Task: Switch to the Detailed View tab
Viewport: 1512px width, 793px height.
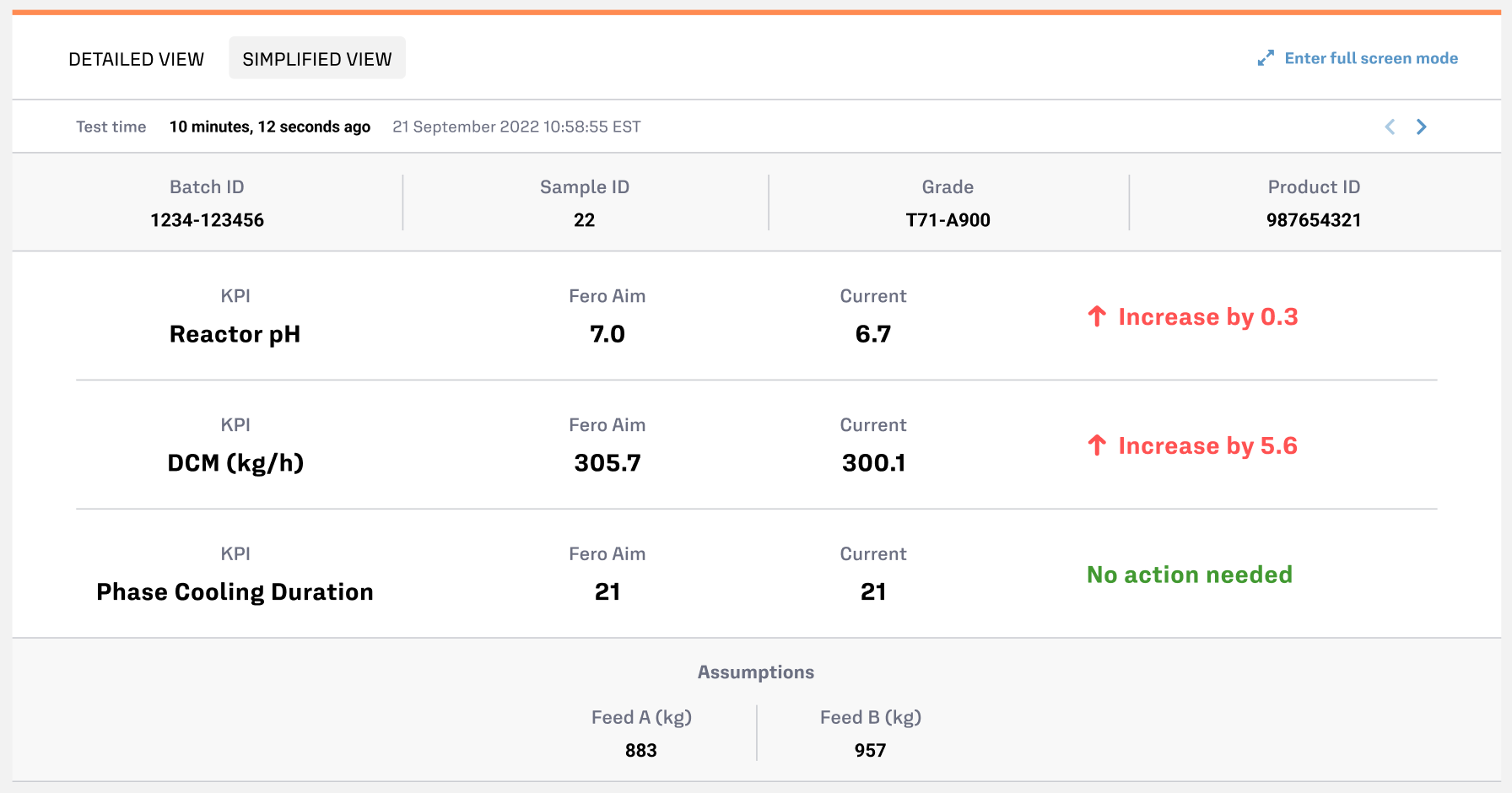Action: click(136, 59)
